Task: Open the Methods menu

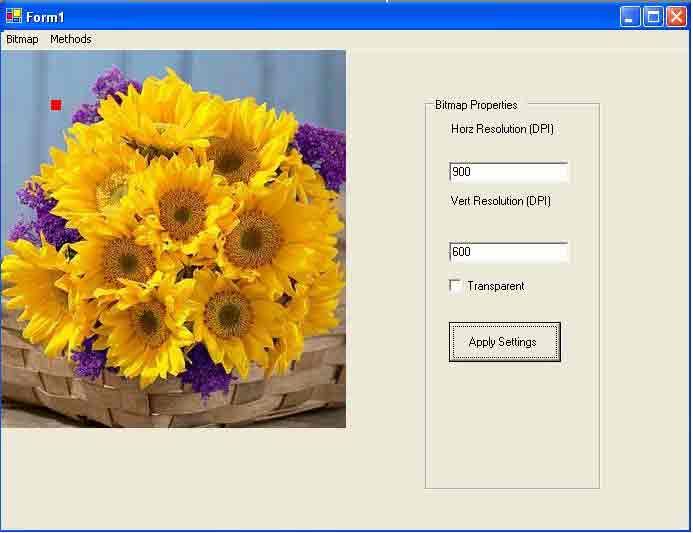Action: [x=71, y=39]
